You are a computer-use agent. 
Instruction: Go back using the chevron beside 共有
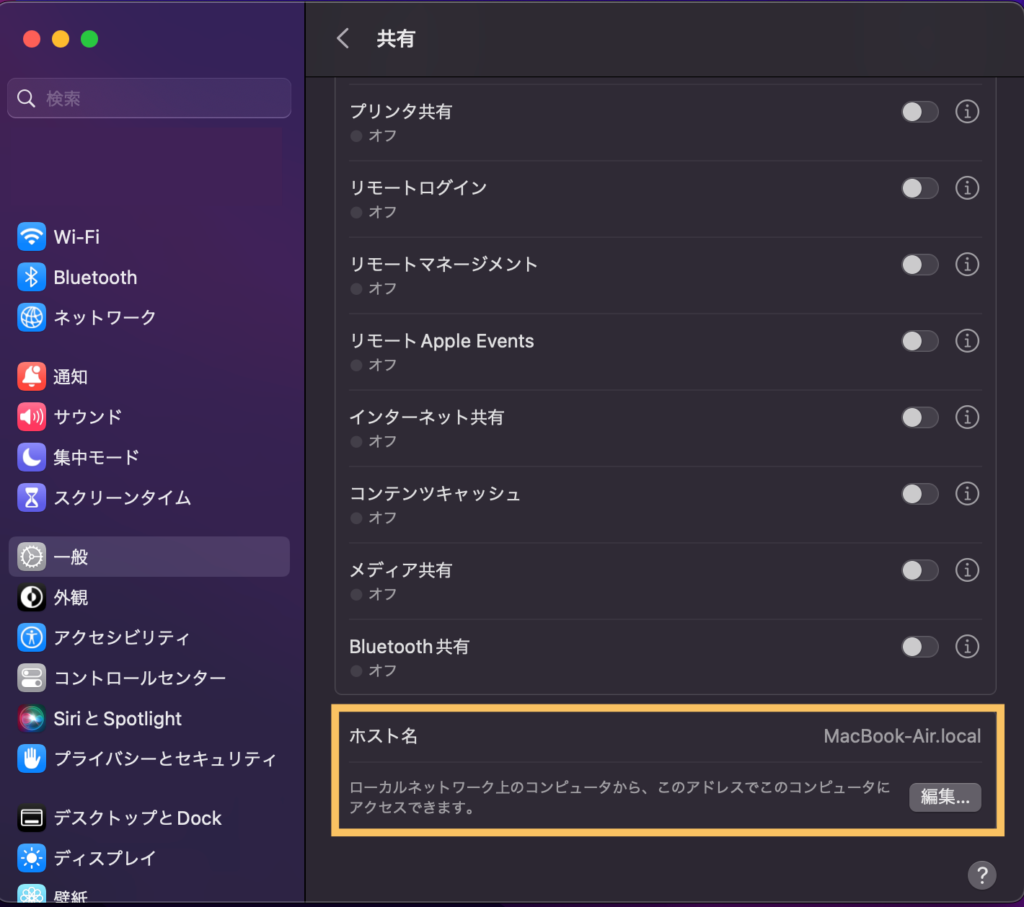coord(343,39)
